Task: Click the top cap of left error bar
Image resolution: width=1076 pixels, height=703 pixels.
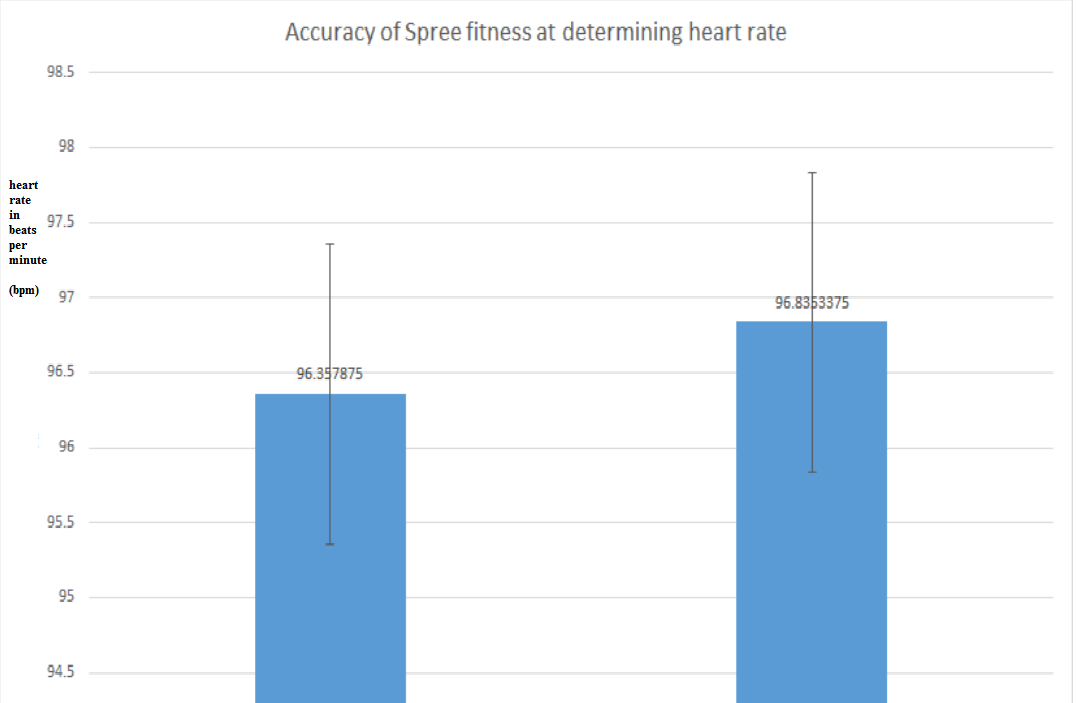Action: (330, 244)
